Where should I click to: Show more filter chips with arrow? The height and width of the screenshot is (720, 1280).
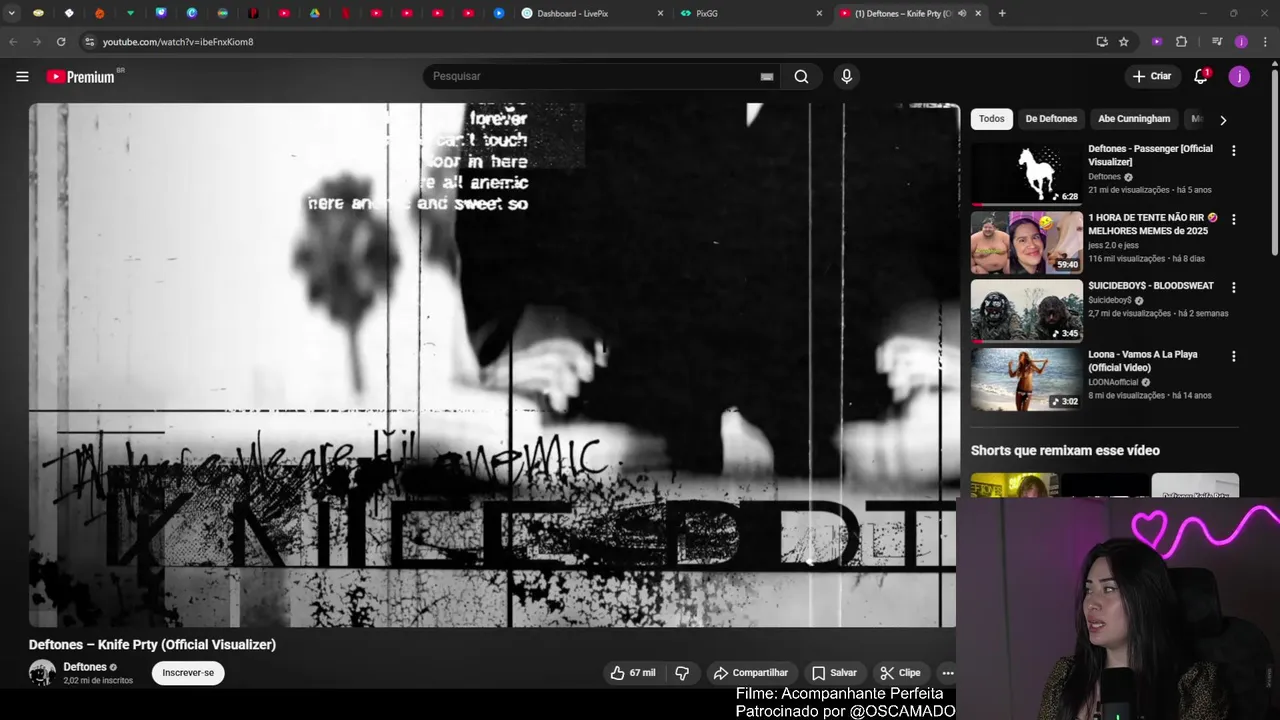1222,120
